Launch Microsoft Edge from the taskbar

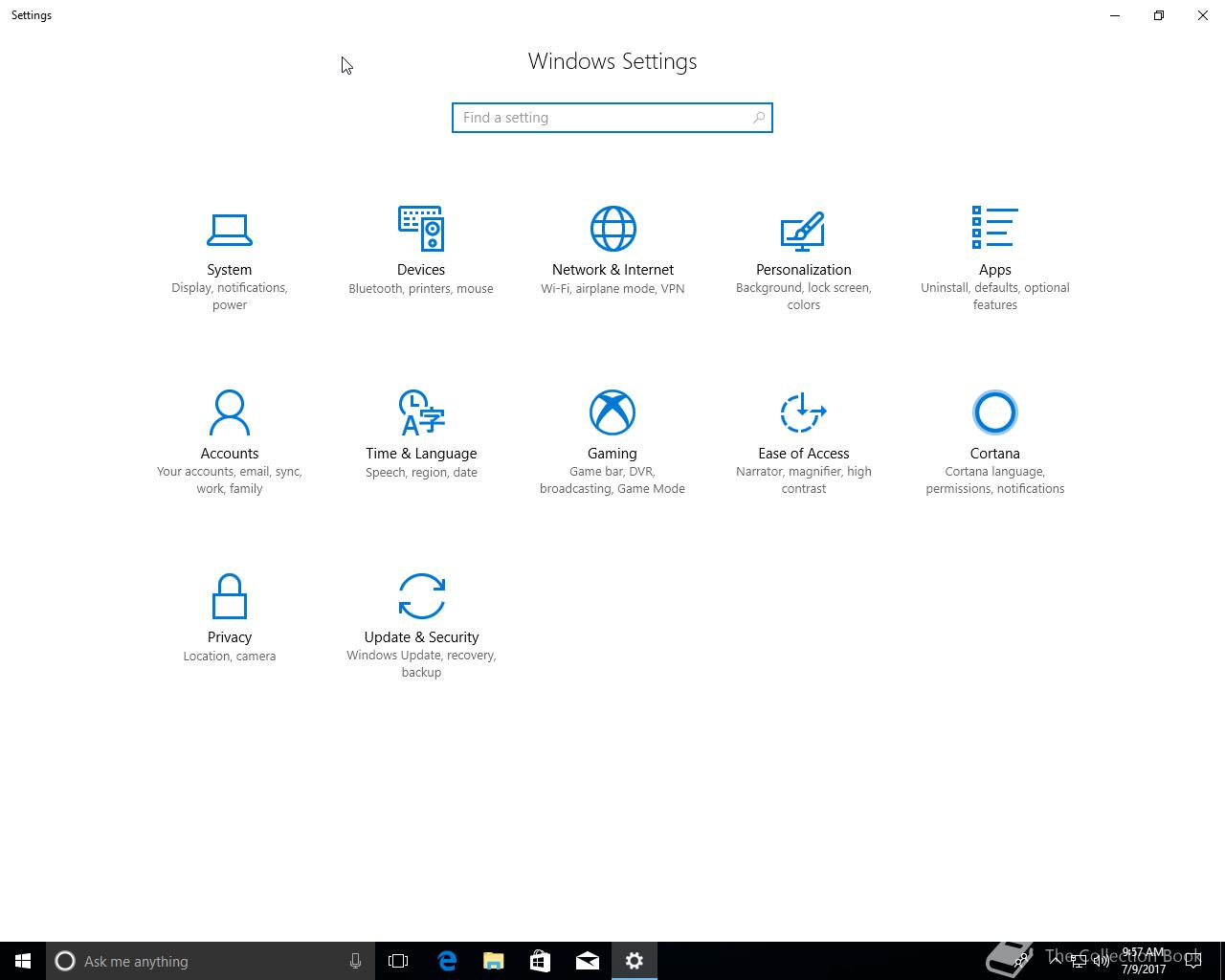point(446,961)
